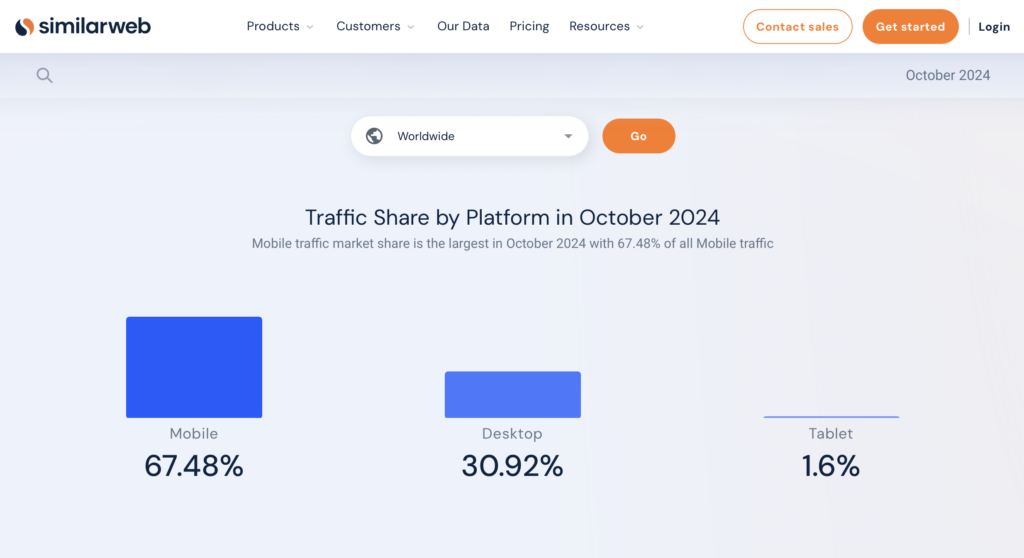Image resolution: width=1024 pixels, height=558 pixels.
Task: Open the Worldwide country dropdown
Action: 469,136
